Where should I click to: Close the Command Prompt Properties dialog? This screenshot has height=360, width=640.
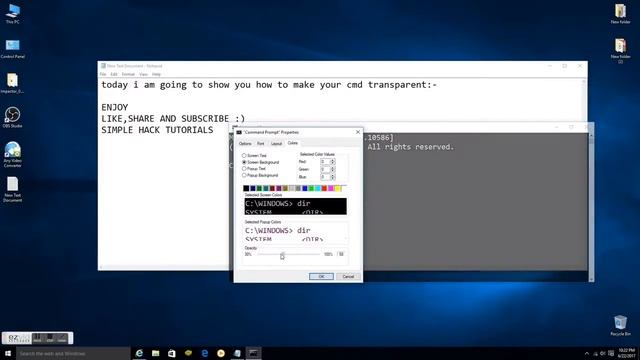coord(358,132)
